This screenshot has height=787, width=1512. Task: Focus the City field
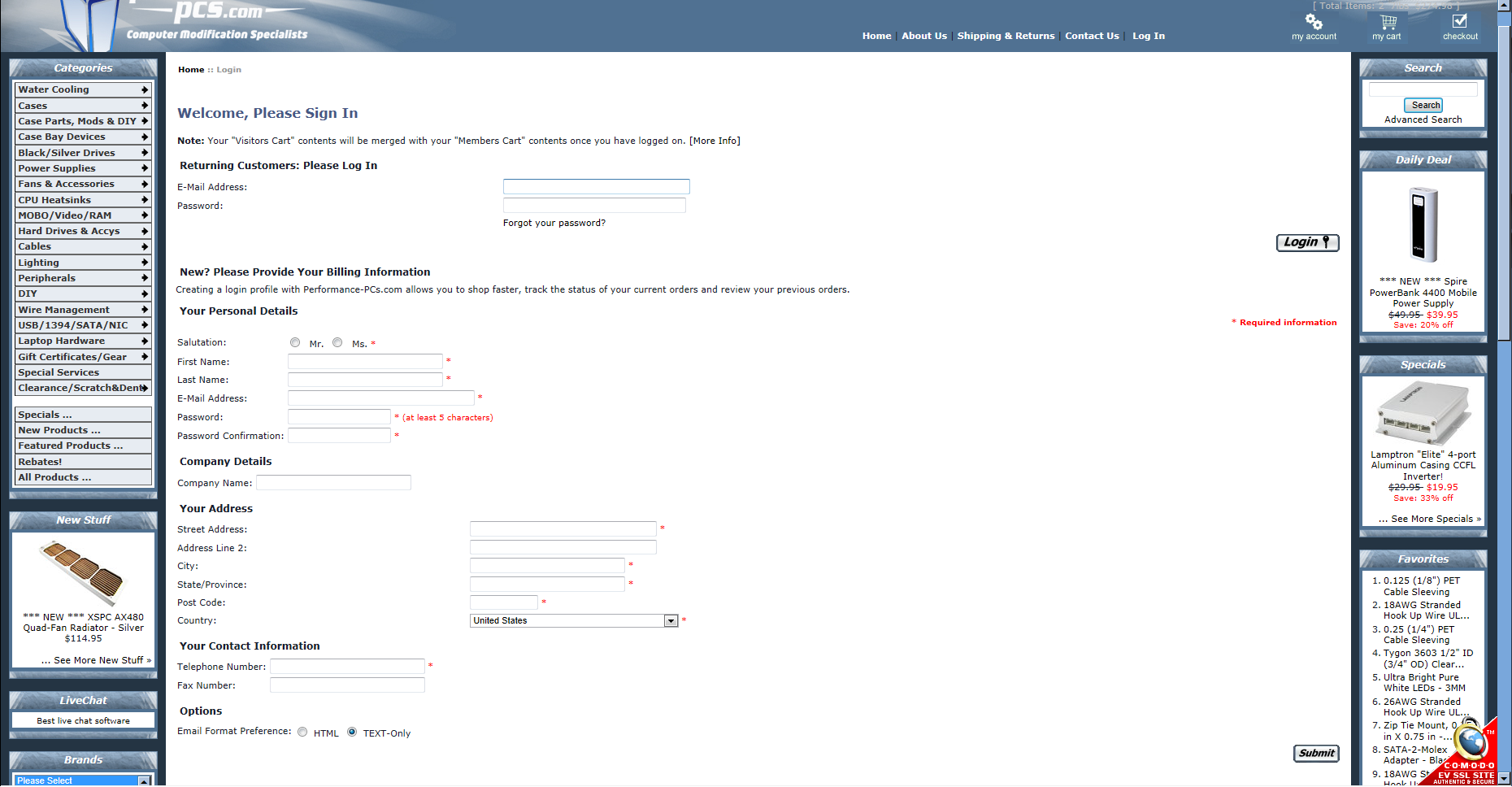click(x=547, y=566)
